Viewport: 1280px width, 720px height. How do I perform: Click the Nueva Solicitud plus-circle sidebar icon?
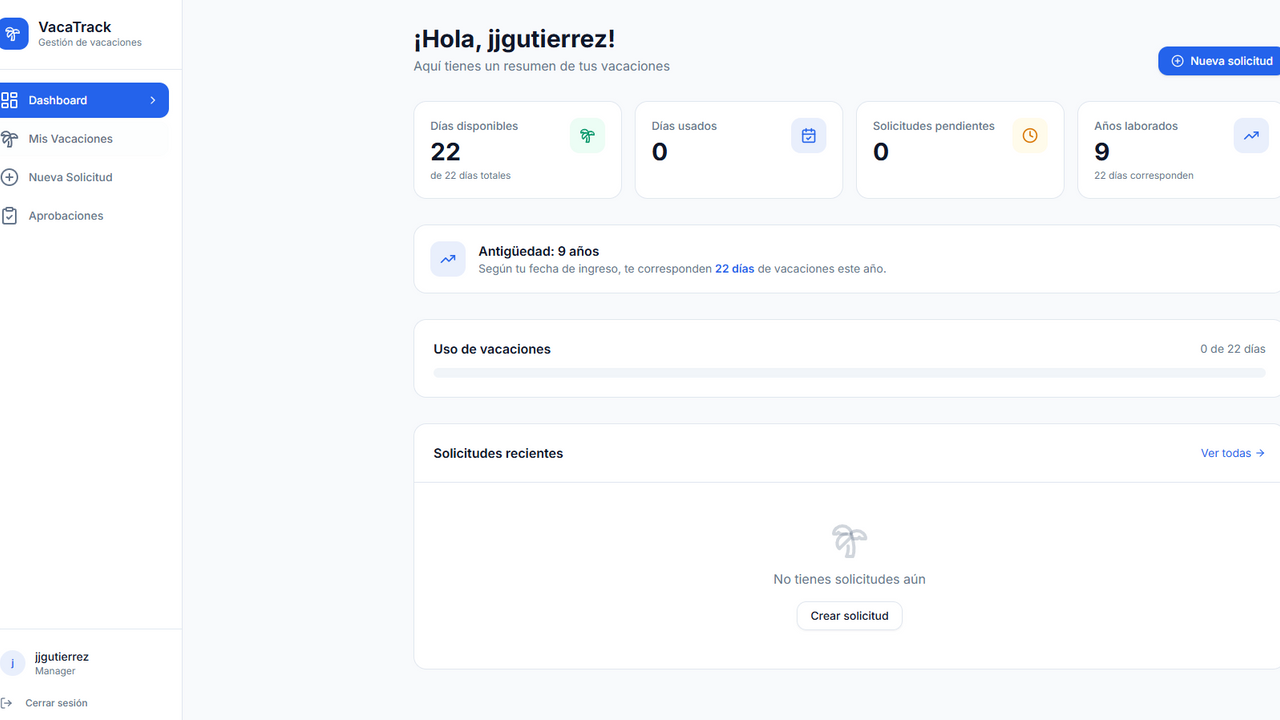coord(9,177)
